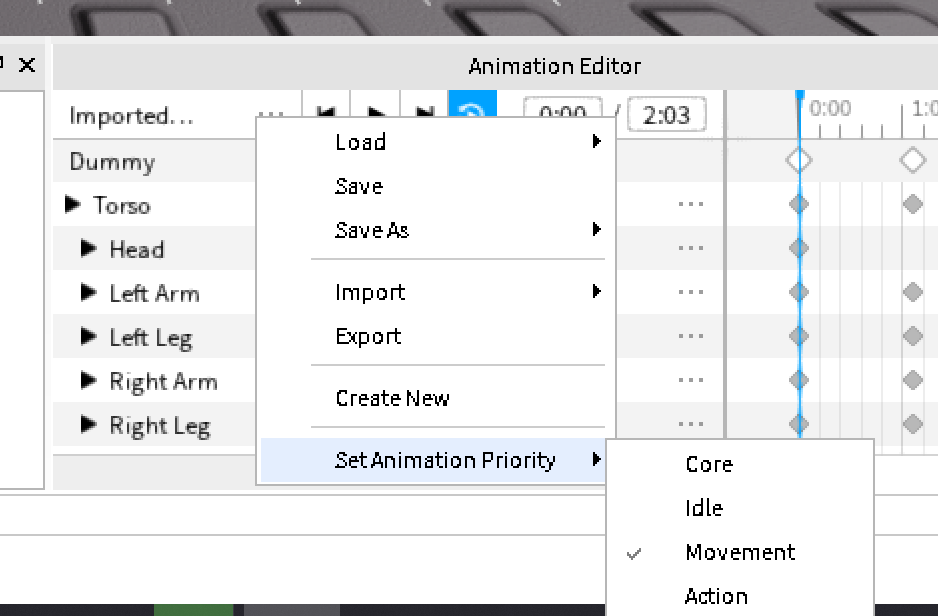Viewport: 938px width, 616px height.
Task: Set animation priority to Idle
Action: click(704, 508)
